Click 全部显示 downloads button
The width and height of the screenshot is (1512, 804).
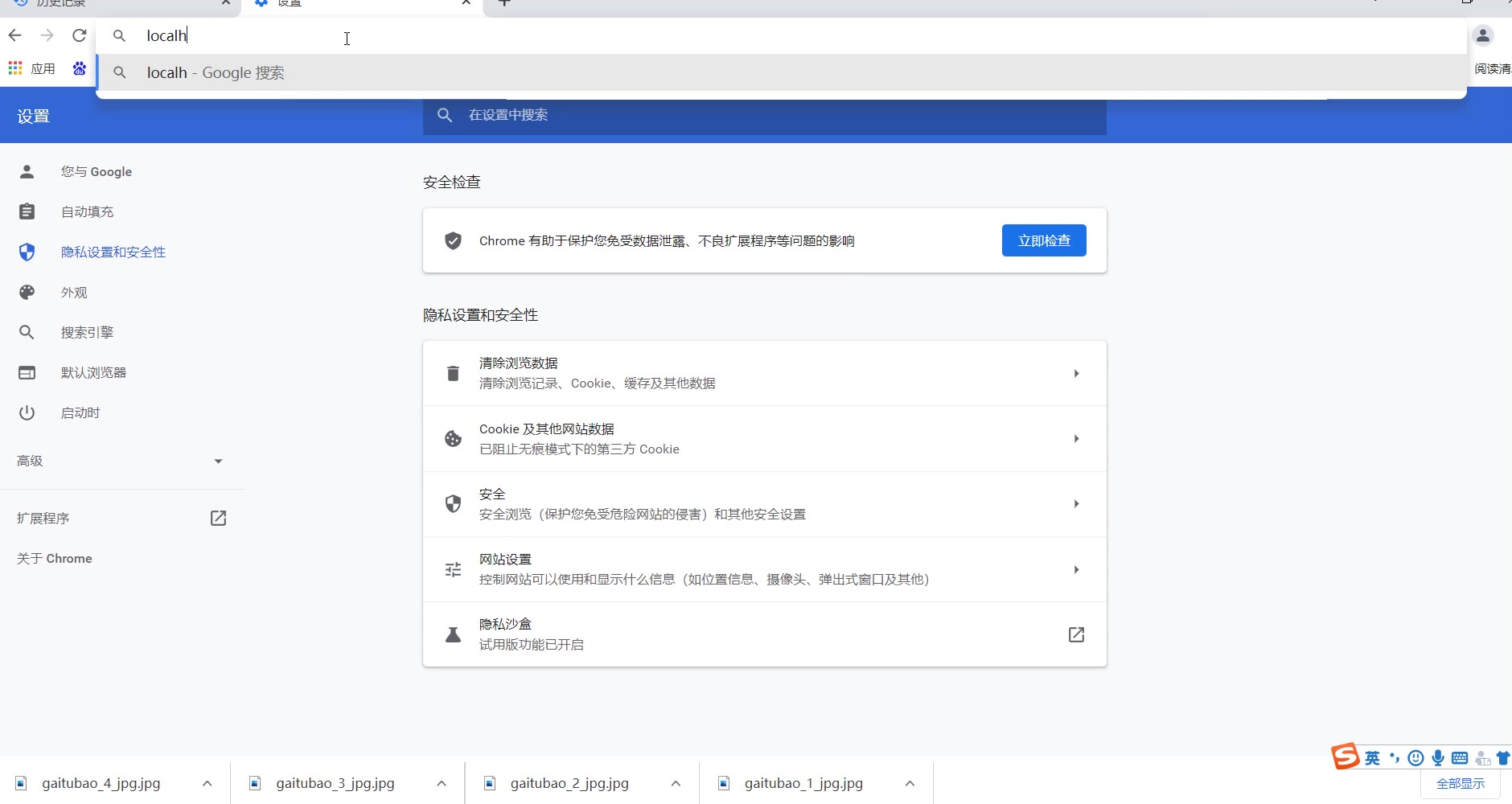1461,783
